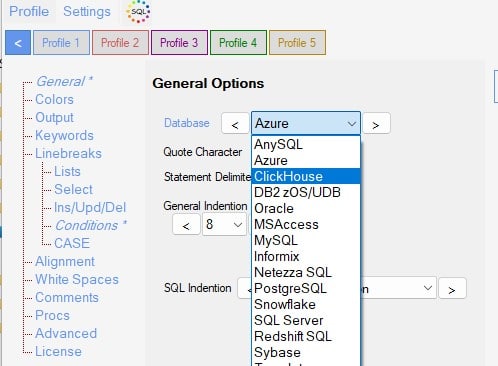Click the Database label link
Image resolution: width=498 pixels, height=366 pixels.
point(187,123)
